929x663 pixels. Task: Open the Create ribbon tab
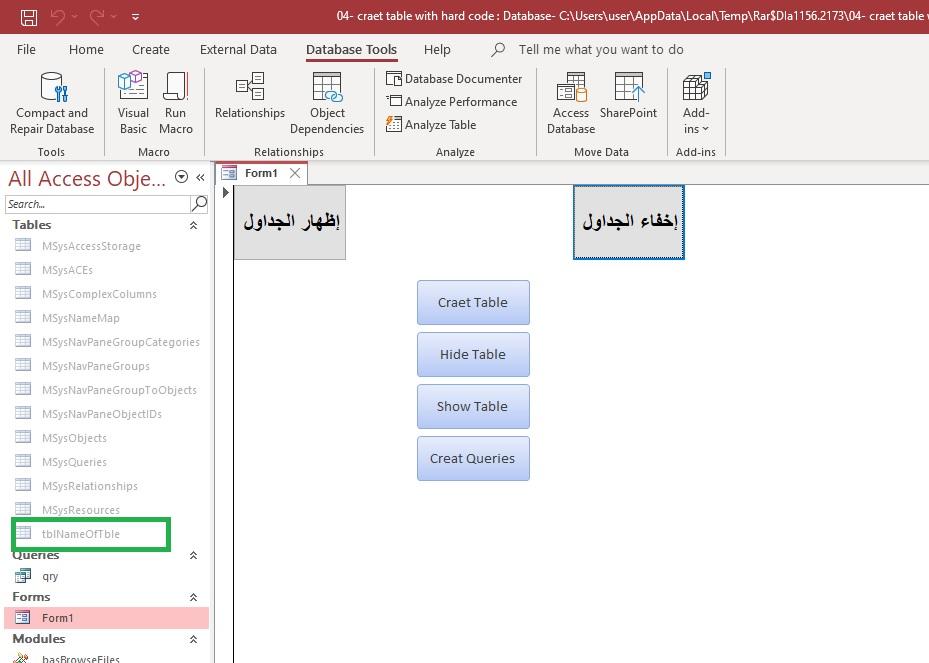coord(151,49)
